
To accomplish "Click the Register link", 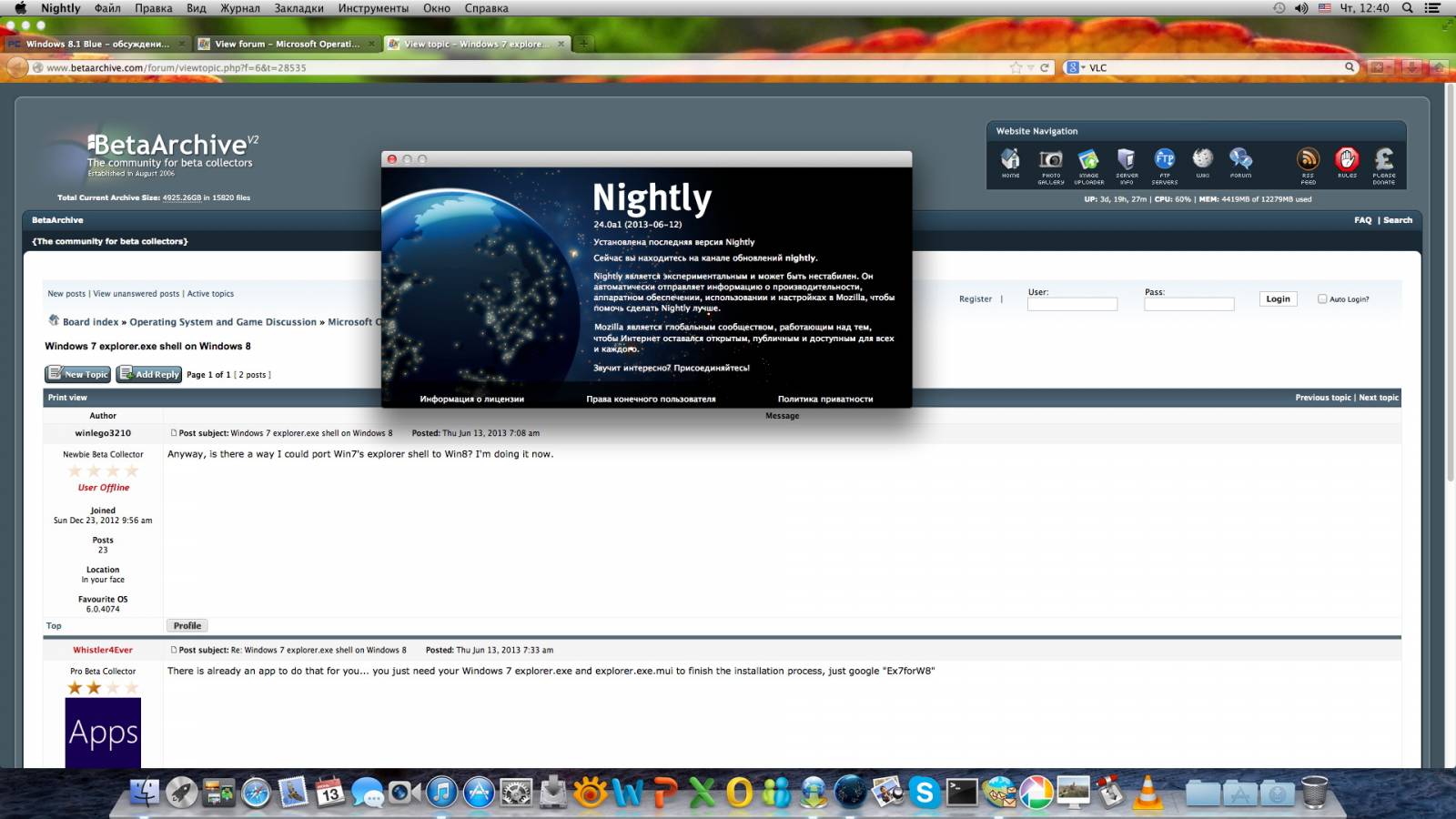I will point(976,298).
